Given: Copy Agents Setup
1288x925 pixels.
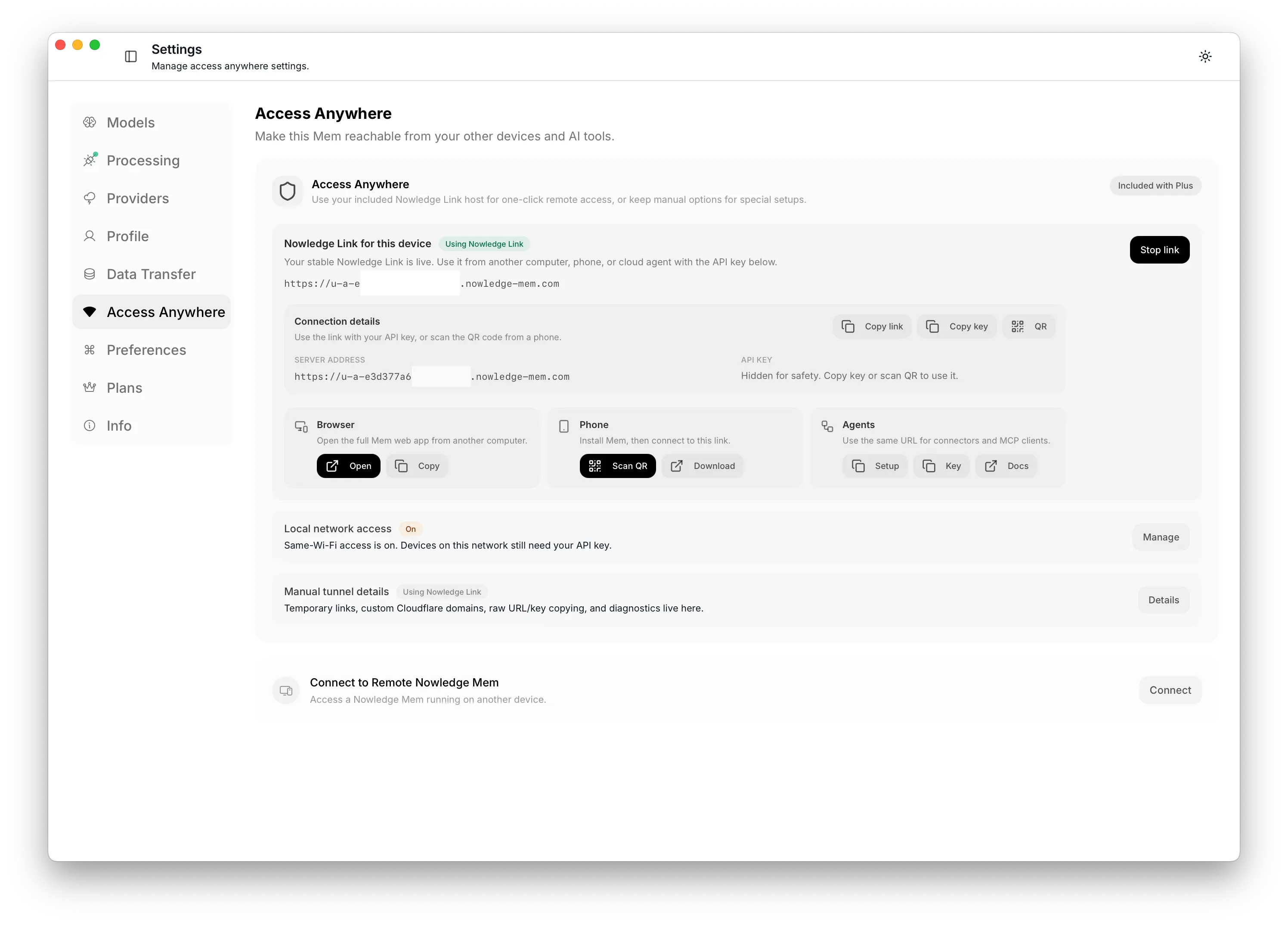Looking at the screenshot, I should point(875,466).
